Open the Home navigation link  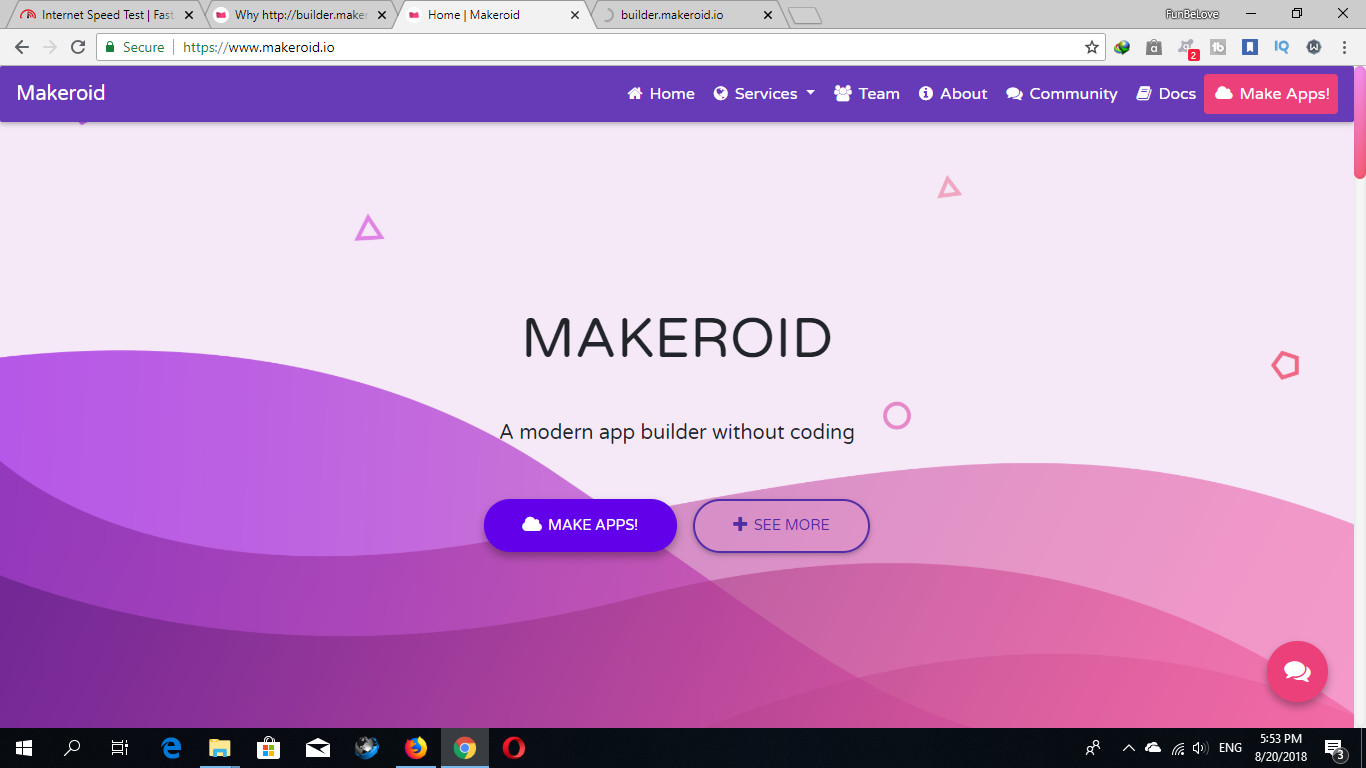661,94
